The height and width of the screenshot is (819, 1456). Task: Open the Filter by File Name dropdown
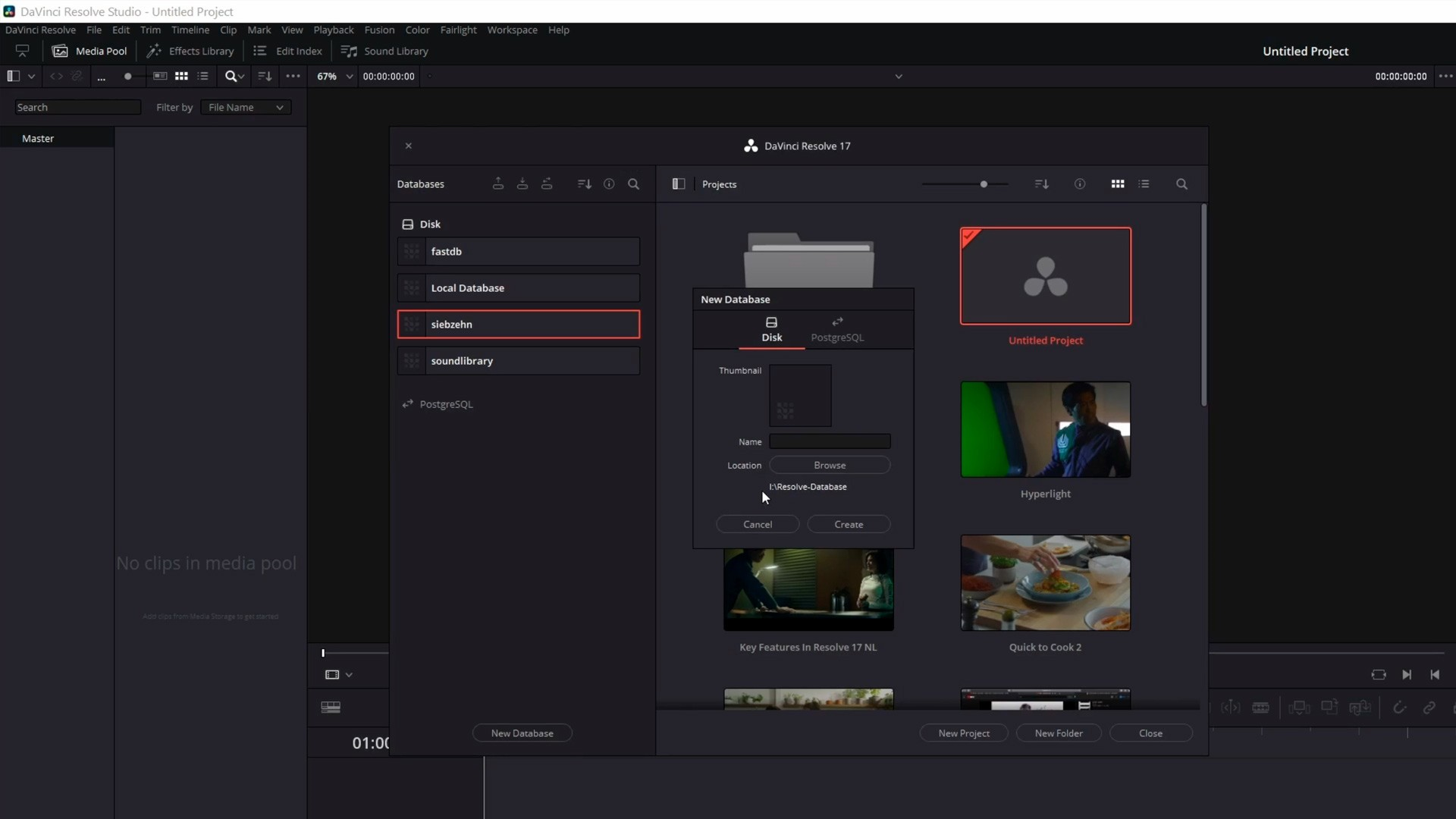pos(246,107)
